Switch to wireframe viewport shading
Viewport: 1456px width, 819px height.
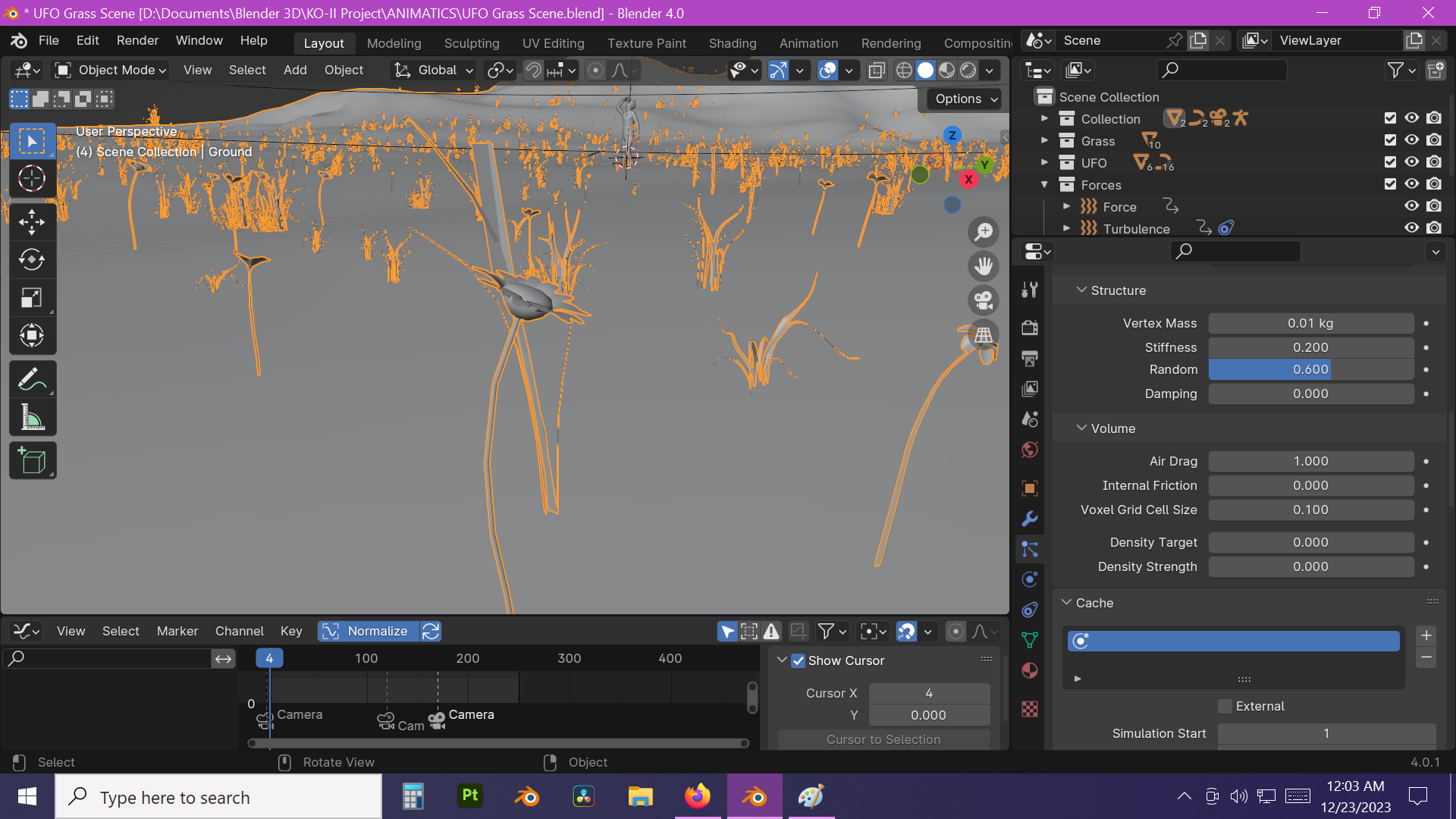click(904, 71)
